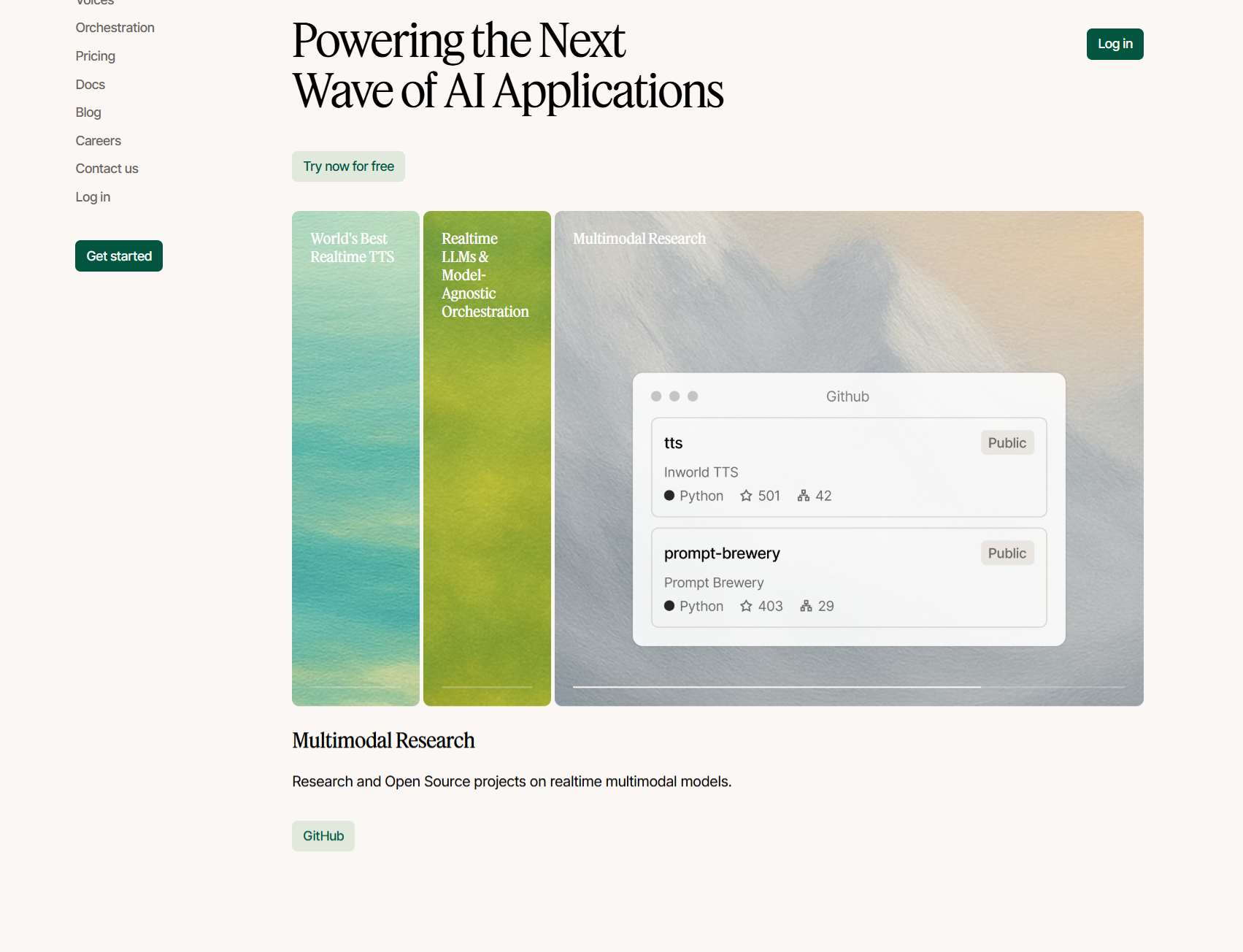The image size is (1243, 952).
Task: Click the fork icon on prompt-brewery repo
Action: click(806, 606)
